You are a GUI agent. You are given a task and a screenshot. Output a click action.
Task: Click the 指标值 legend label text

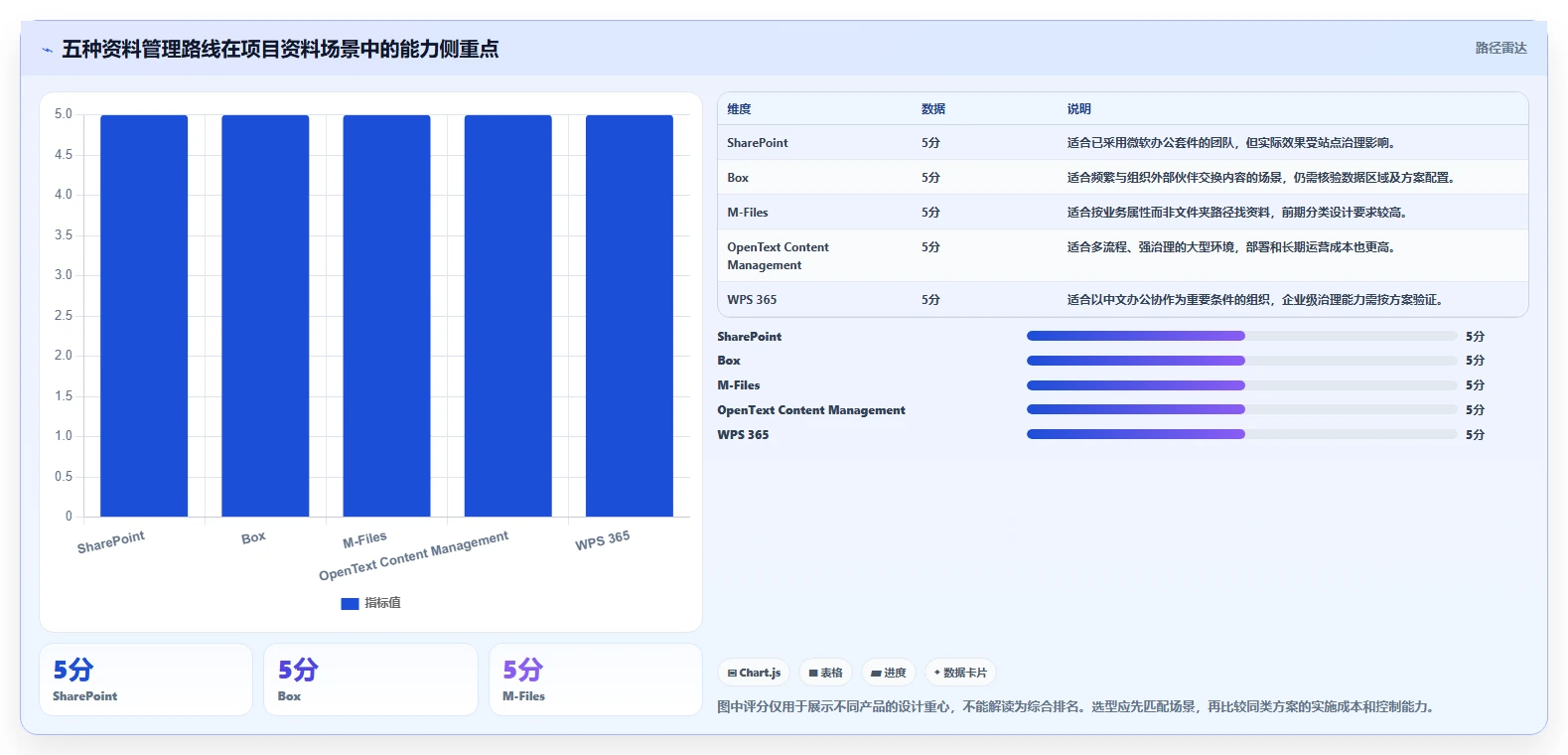(382, 603)
